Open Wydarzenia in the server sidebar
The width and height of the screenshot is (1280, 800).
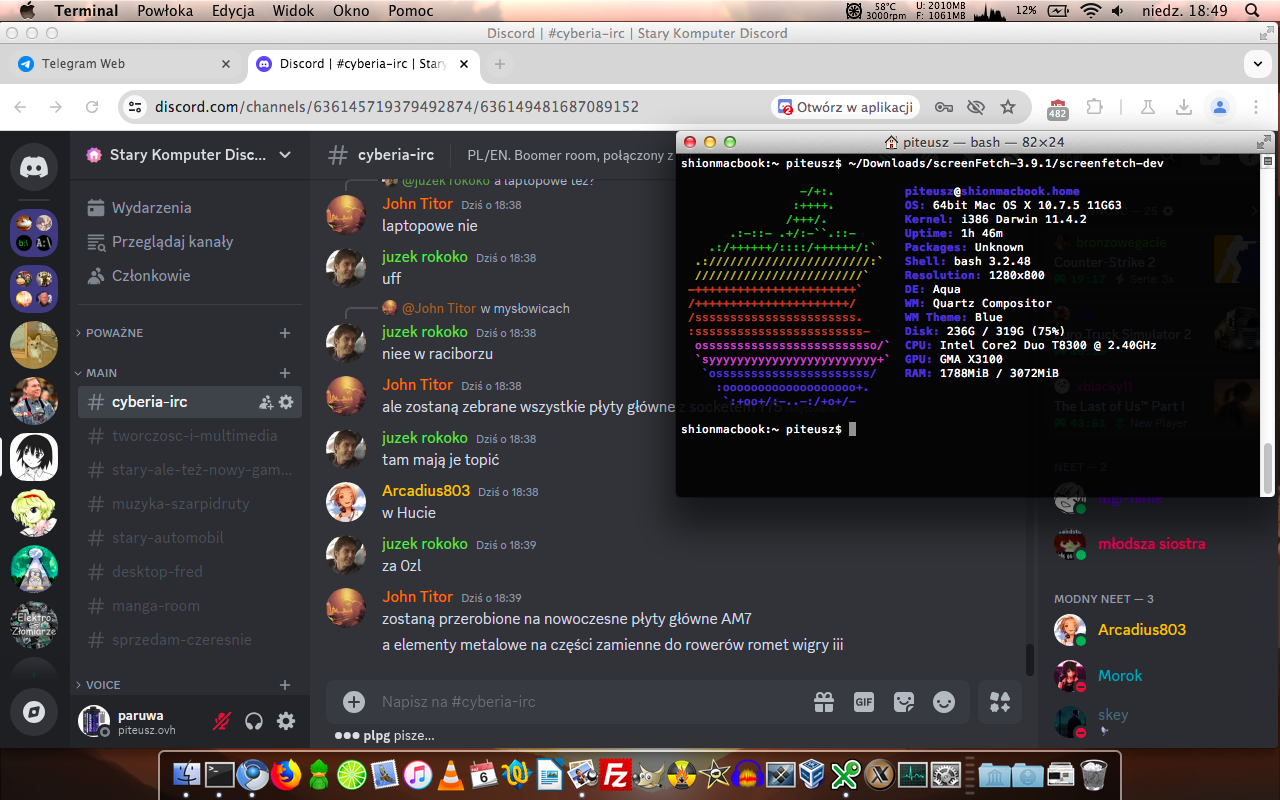189,208
